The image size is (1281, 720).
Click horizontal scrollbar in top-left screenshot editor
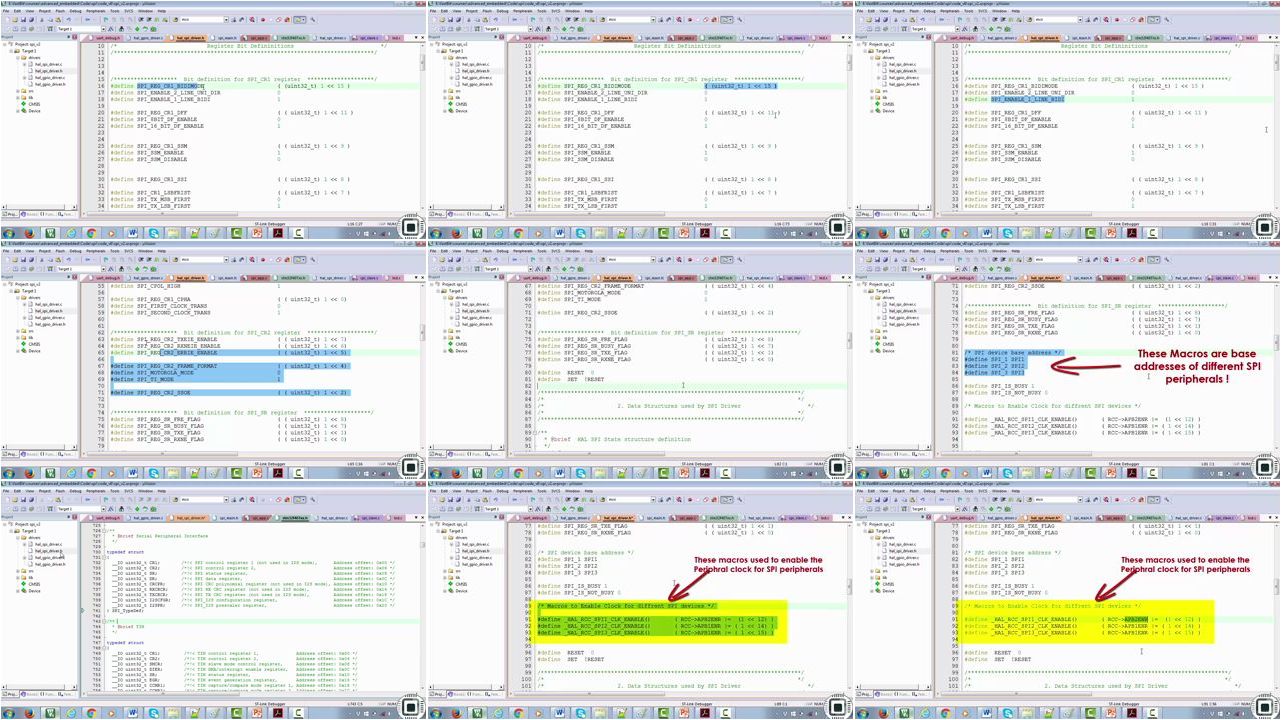pos(160,213)
